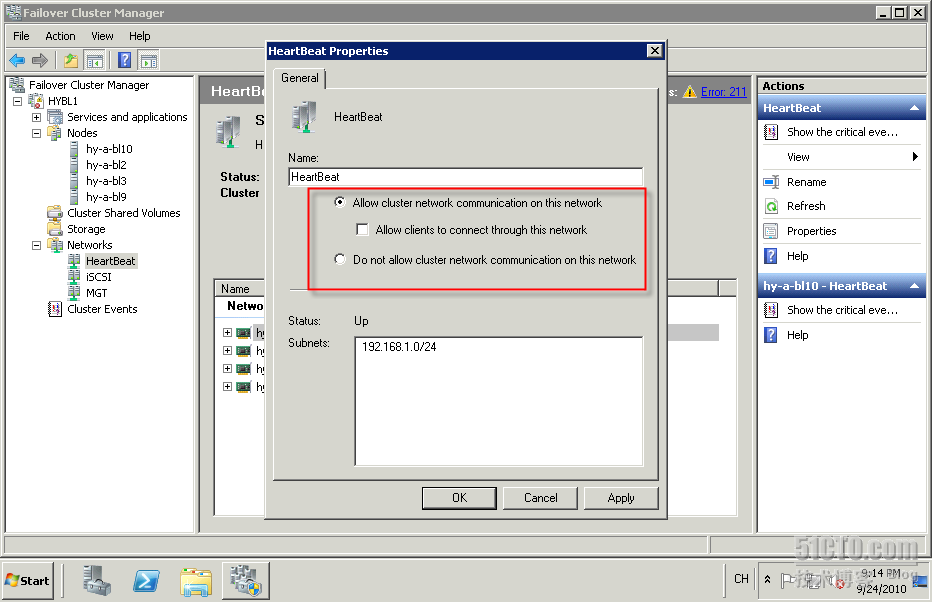This screenshot has width=932, height=602.
Task: Click the CH language indicator
Action: click(x=741, y=579)
